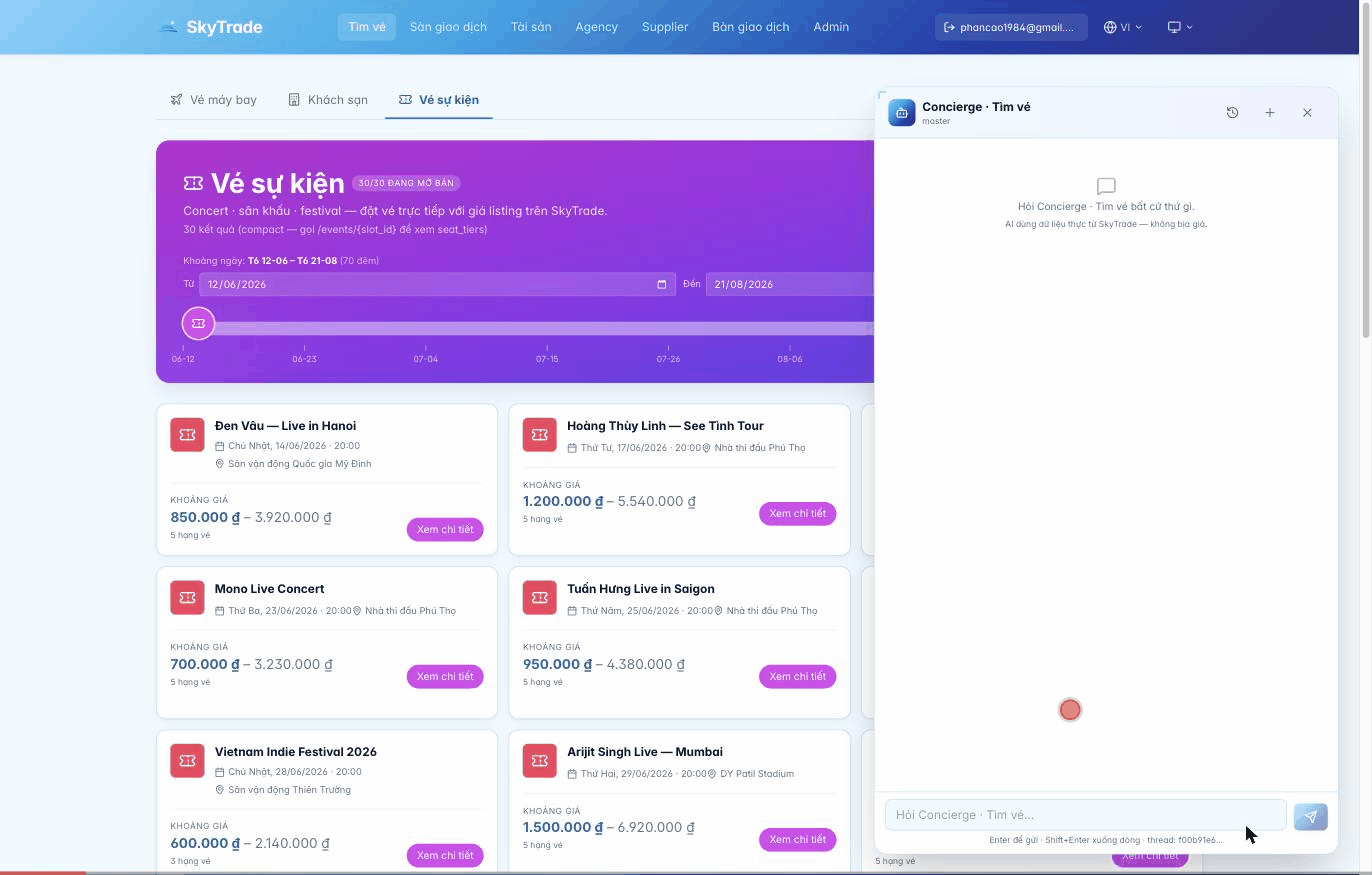Click the Hoàng Thùy Linh ticket icon
This screenshot has height=875, width=1372.
tap(540, 435)
